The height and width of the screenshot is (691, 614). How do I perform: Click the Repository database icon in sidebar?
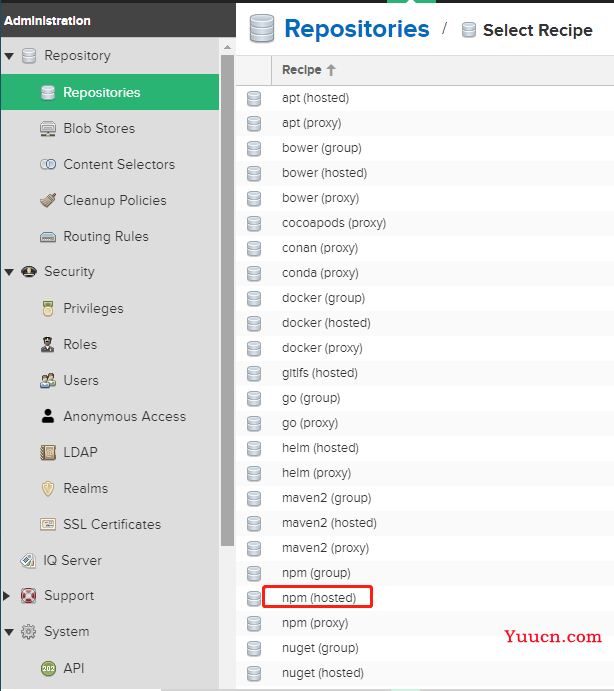[29, 56]
